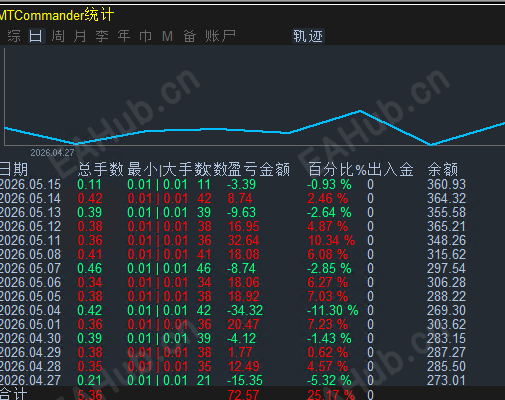Viewport: 505px width, 400px height.
Task: Click percentage -11.30 %
Action: 332,310
